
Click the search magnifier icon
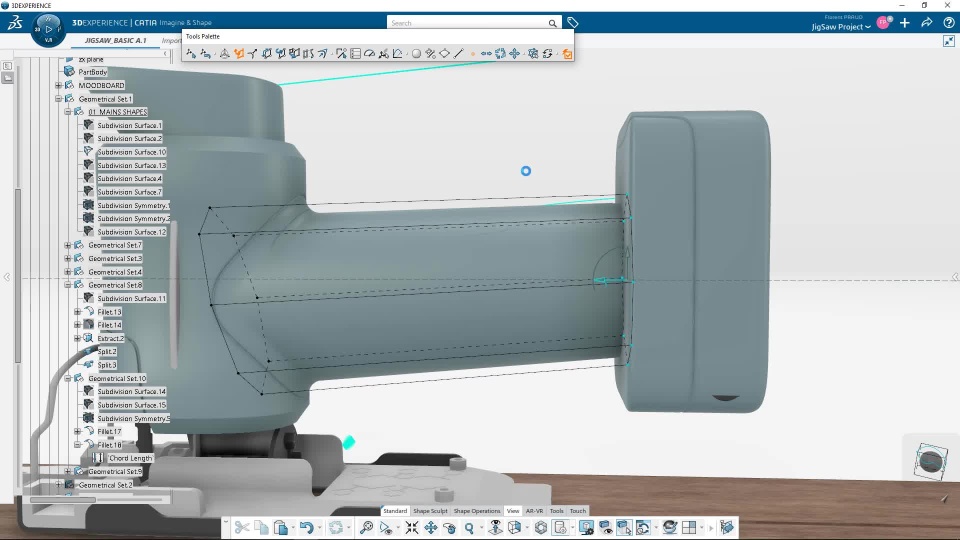tap(552, 23)
